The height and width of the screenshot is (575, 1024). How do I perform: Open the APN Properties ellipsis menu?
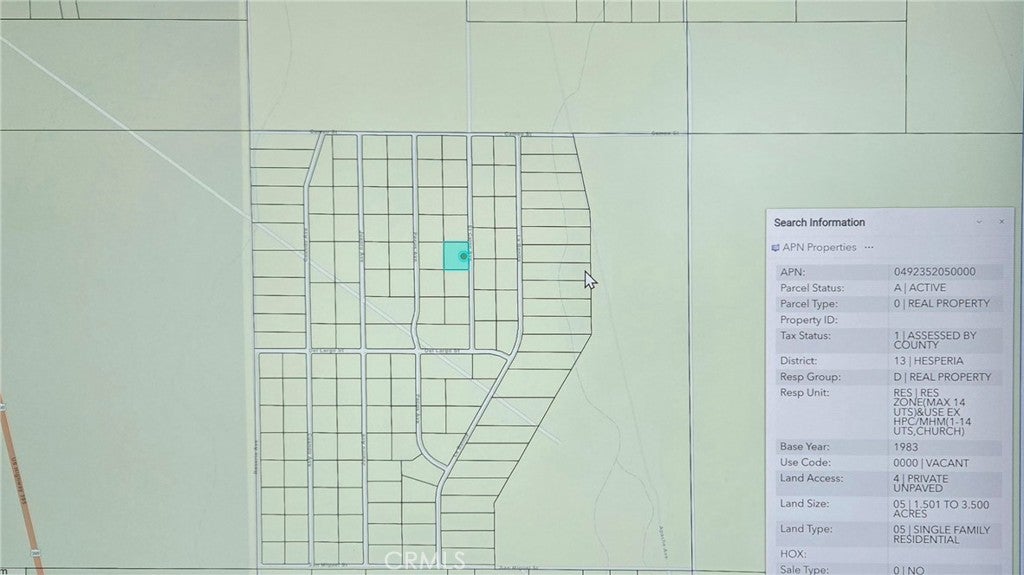pos(869,248)
